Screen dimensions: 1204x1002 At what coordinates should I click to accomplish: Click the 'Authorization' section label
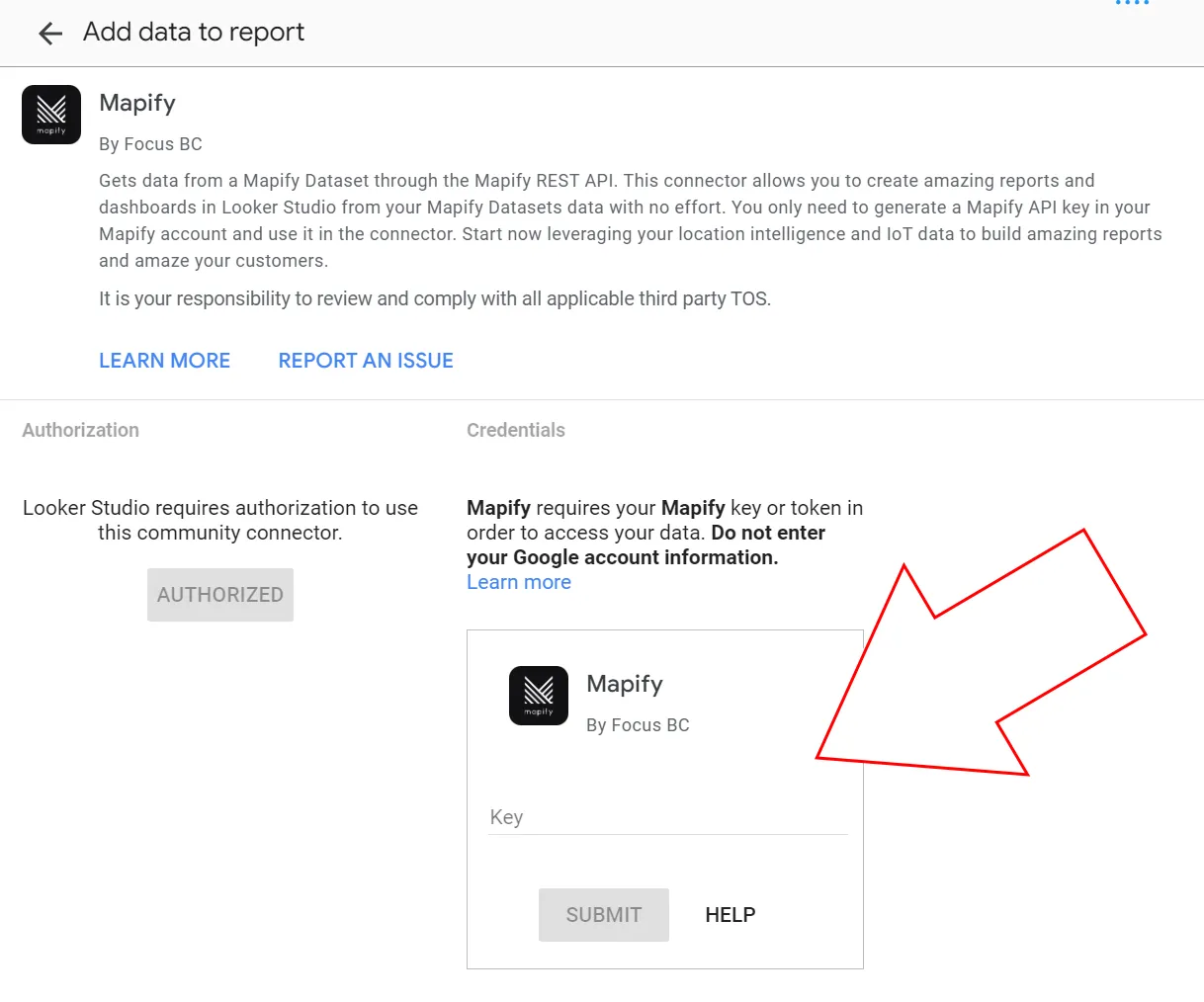[81, 430]
